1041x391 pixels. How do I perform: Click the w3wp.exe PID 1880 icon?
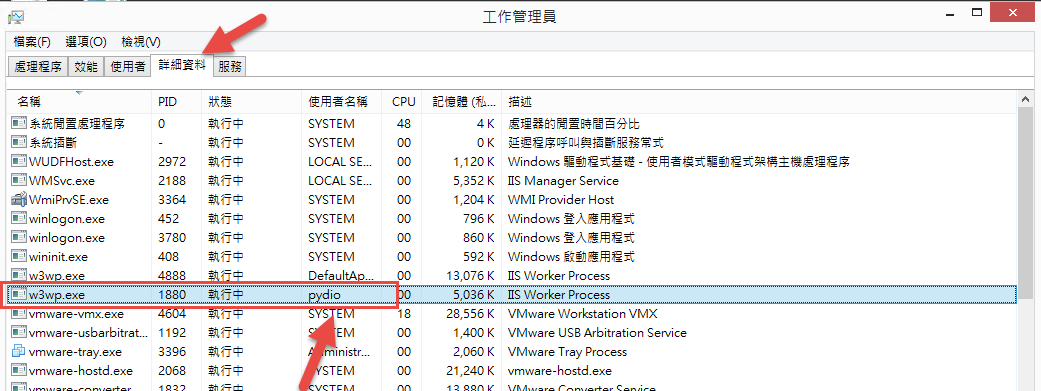point(19,294)
